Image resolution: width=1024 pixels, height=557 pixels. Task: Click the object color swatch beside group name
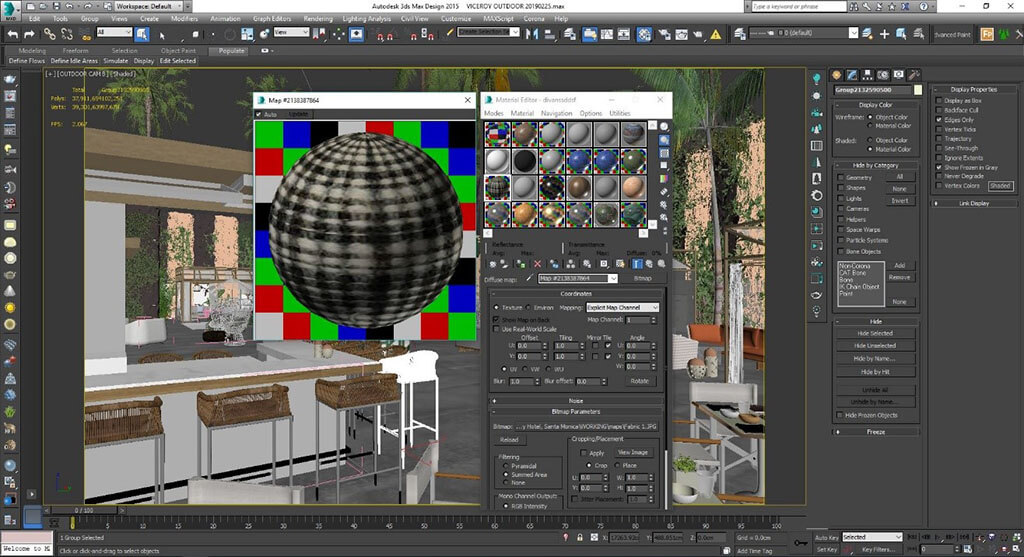click(918, 90)
